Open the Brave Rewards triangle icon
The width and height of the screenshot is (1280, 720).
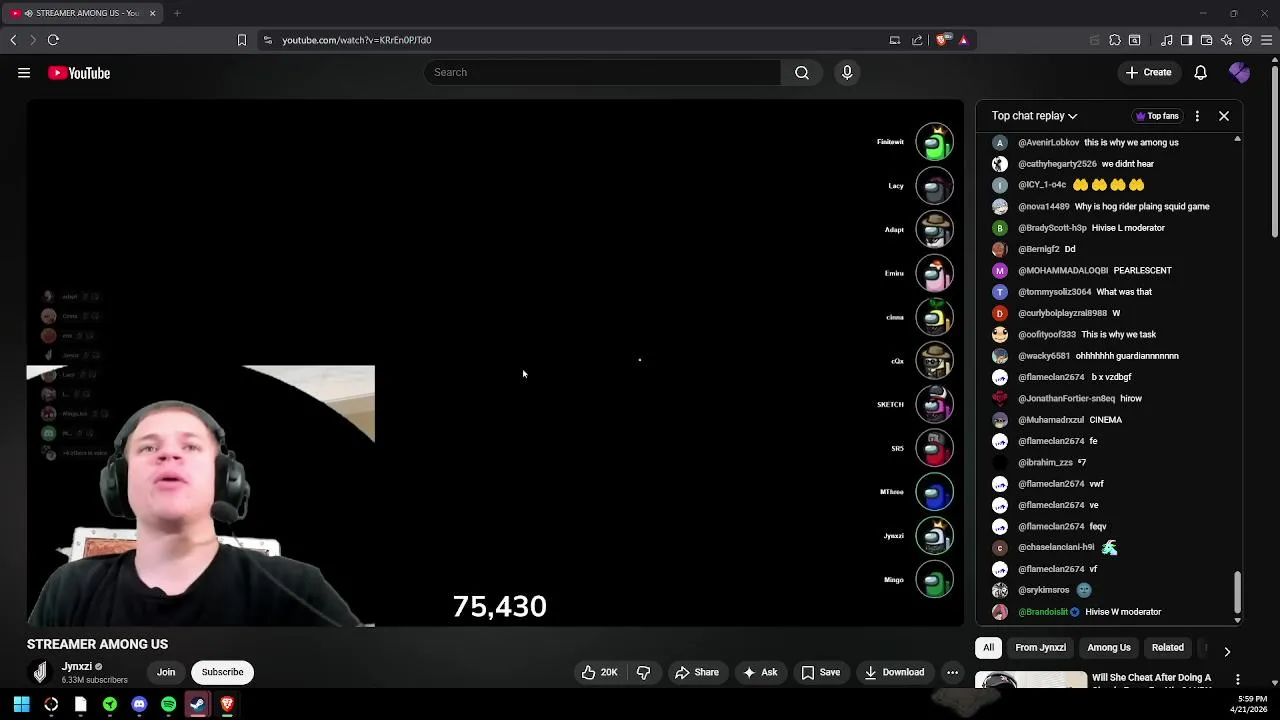[x=963, y=40]
